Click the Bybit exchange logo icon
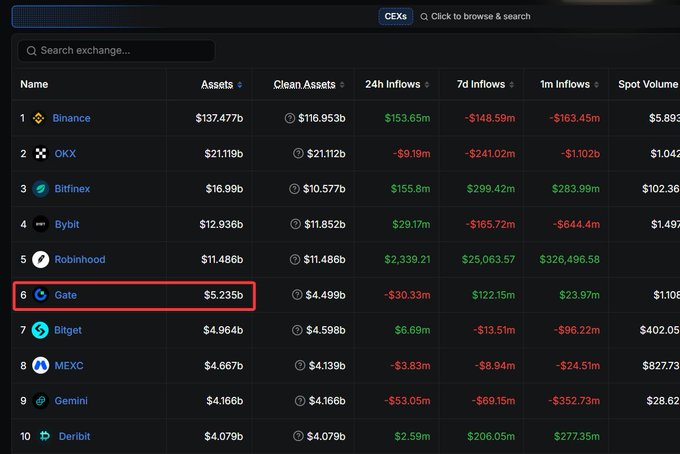The height and width of the screenshot is (454, 680). 41,224
